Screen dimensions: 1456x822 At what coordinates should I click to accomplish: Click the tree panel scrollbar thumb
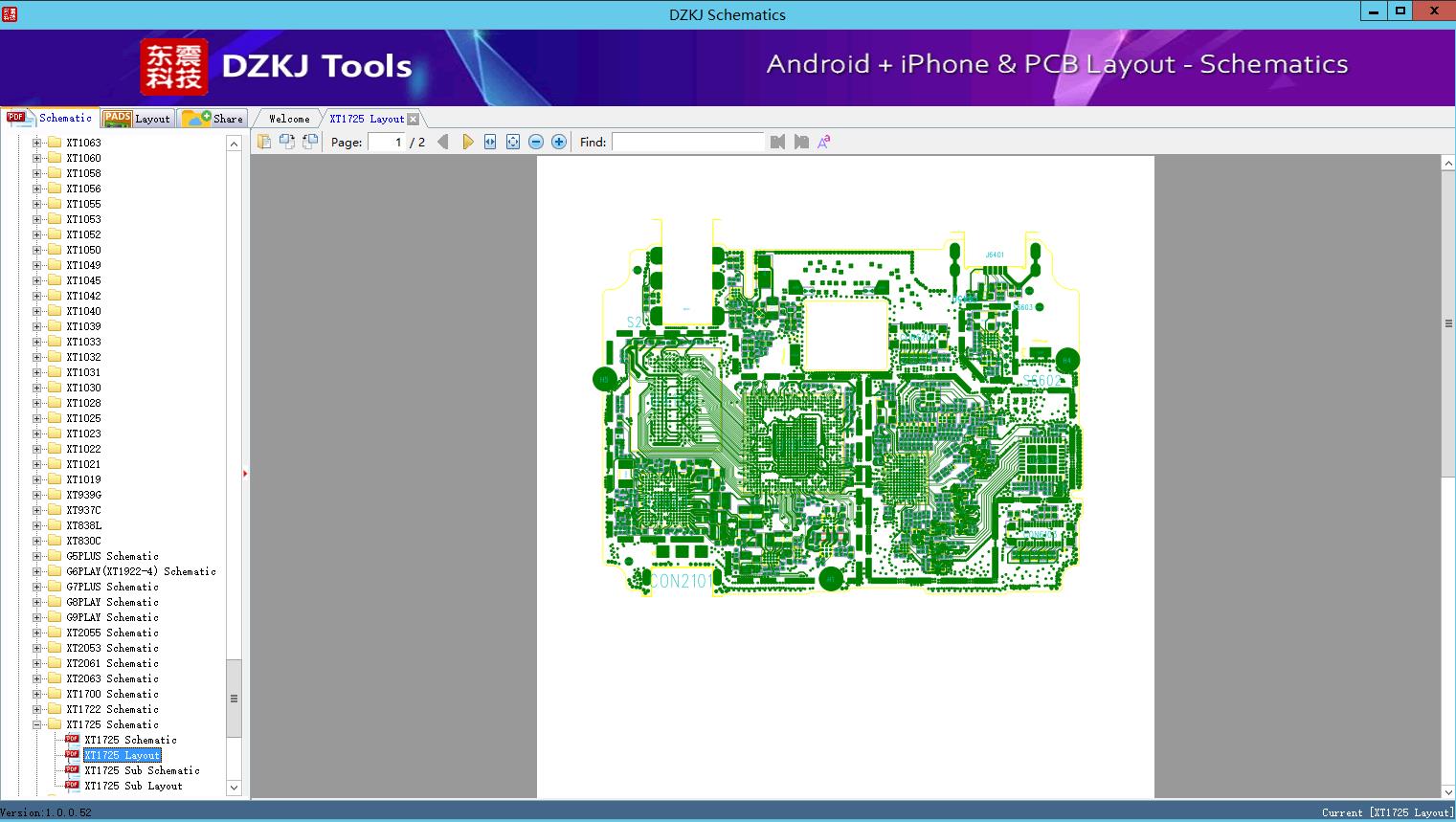(x=234, y=699)
